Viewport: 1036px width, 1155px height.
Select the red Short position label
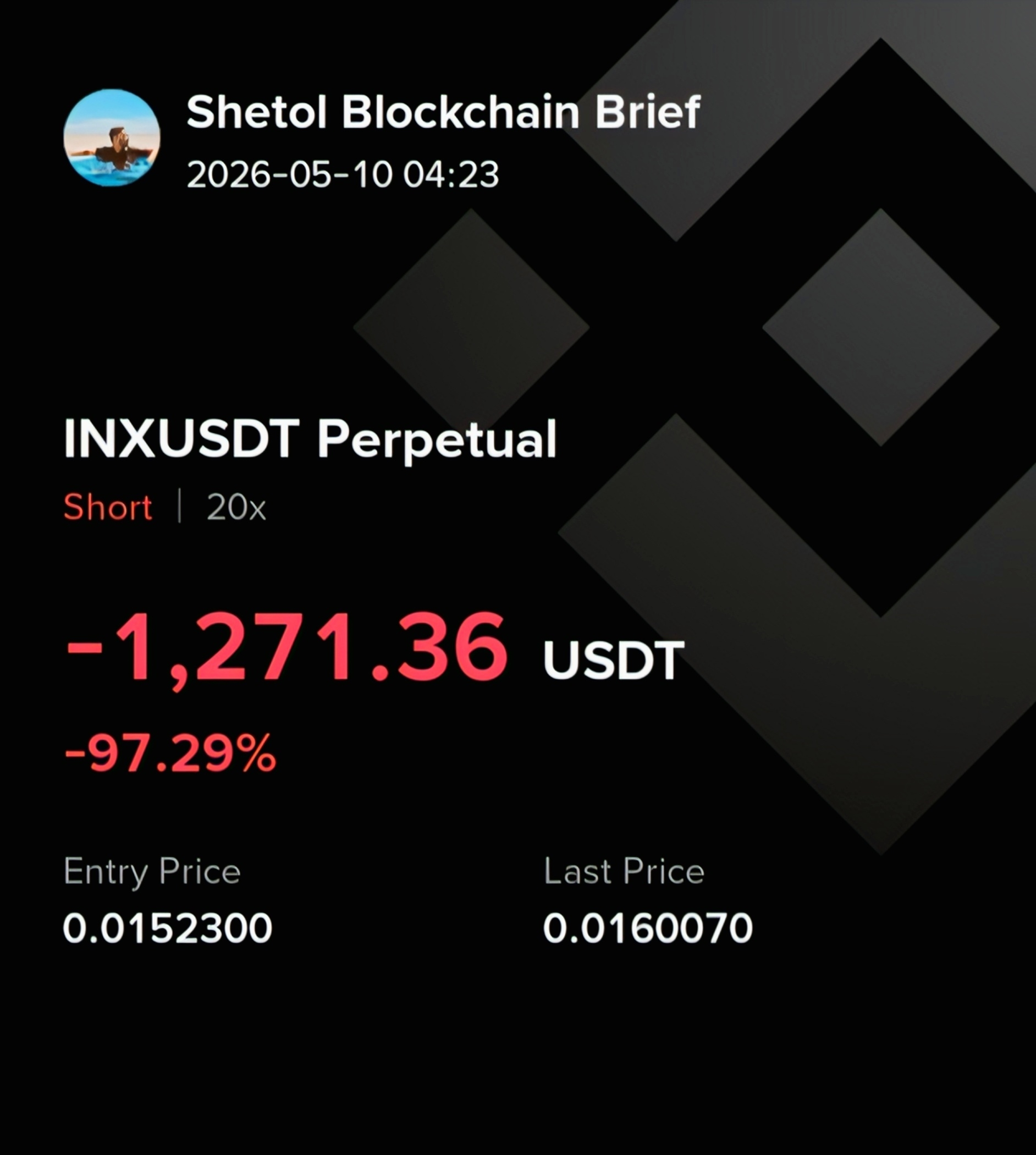pyautogui.click(x=108, y=507)
